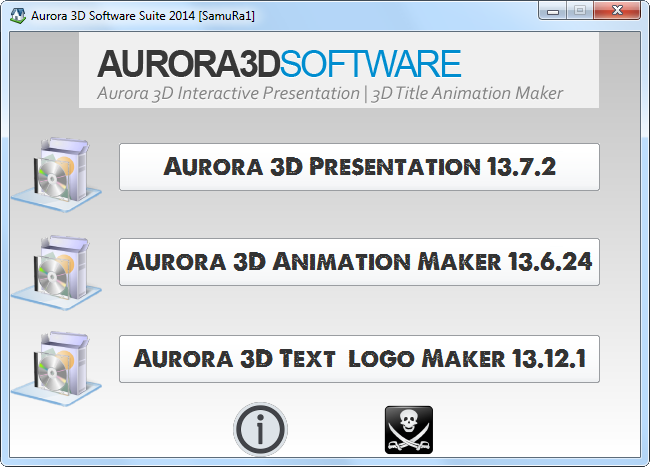The height and width of the screenshot is (467, 650).
Task: Click the AURORA3DSOFTWARE banner logo
Action: 339,70
